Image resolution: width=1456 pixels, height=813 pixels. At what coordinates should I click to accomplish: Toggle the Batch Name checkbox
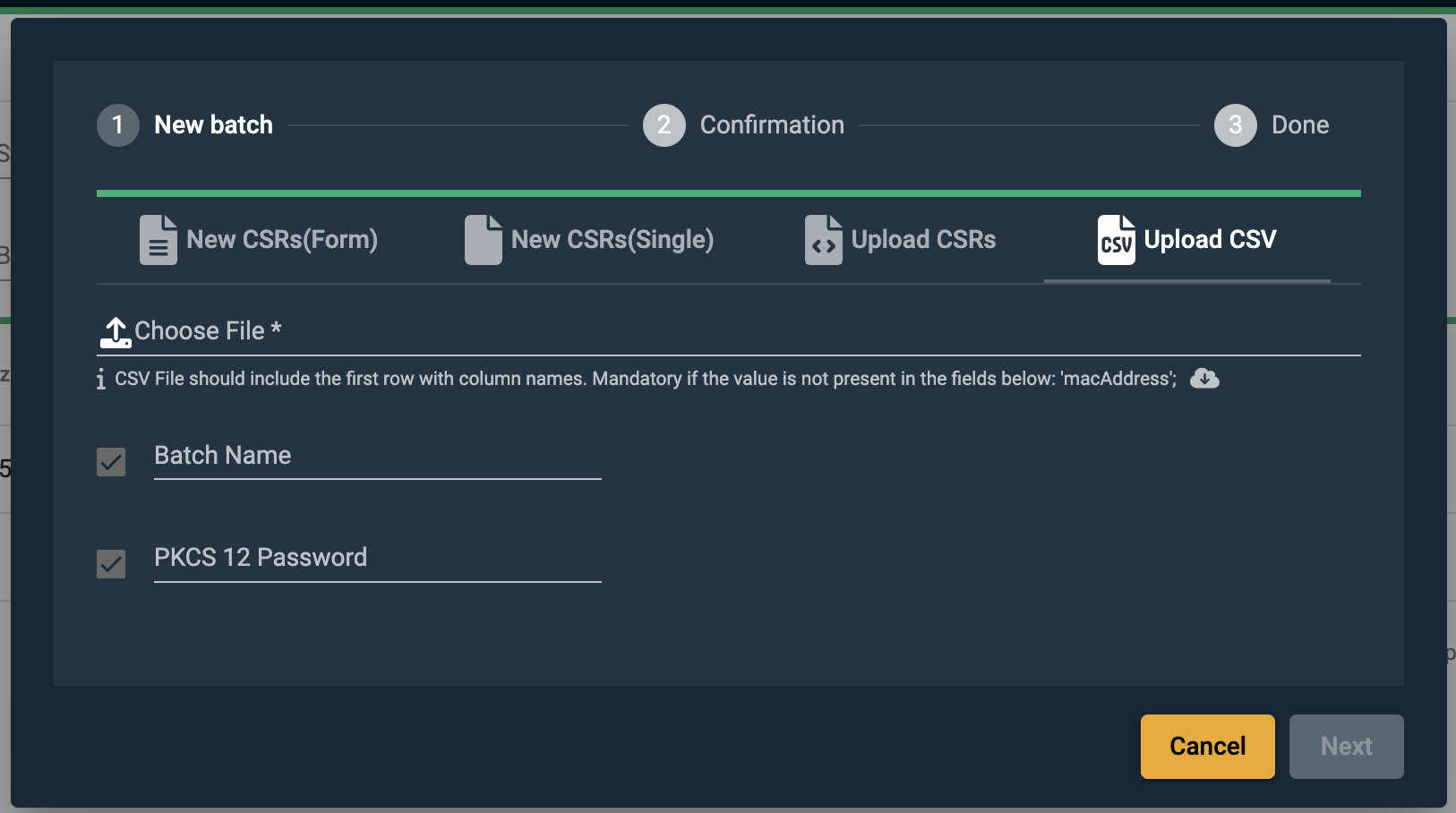click(x=110, y=462)
